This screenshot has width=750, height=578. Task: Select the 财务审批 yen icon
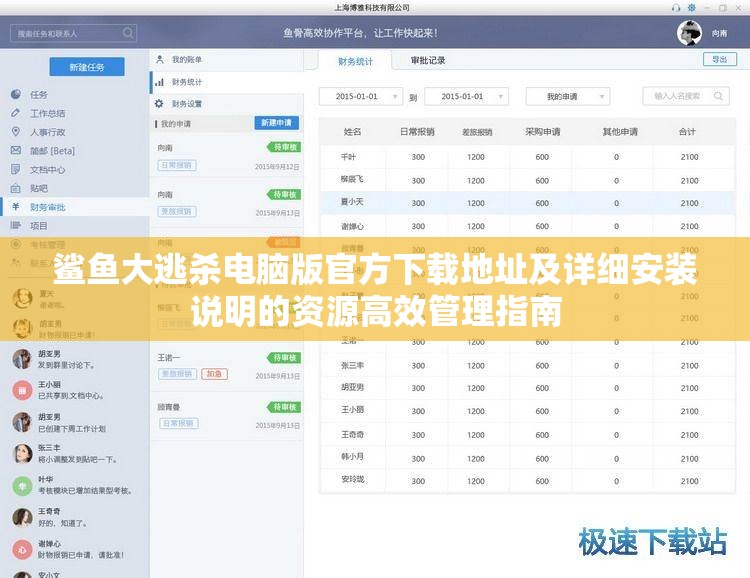click(16, 207)
